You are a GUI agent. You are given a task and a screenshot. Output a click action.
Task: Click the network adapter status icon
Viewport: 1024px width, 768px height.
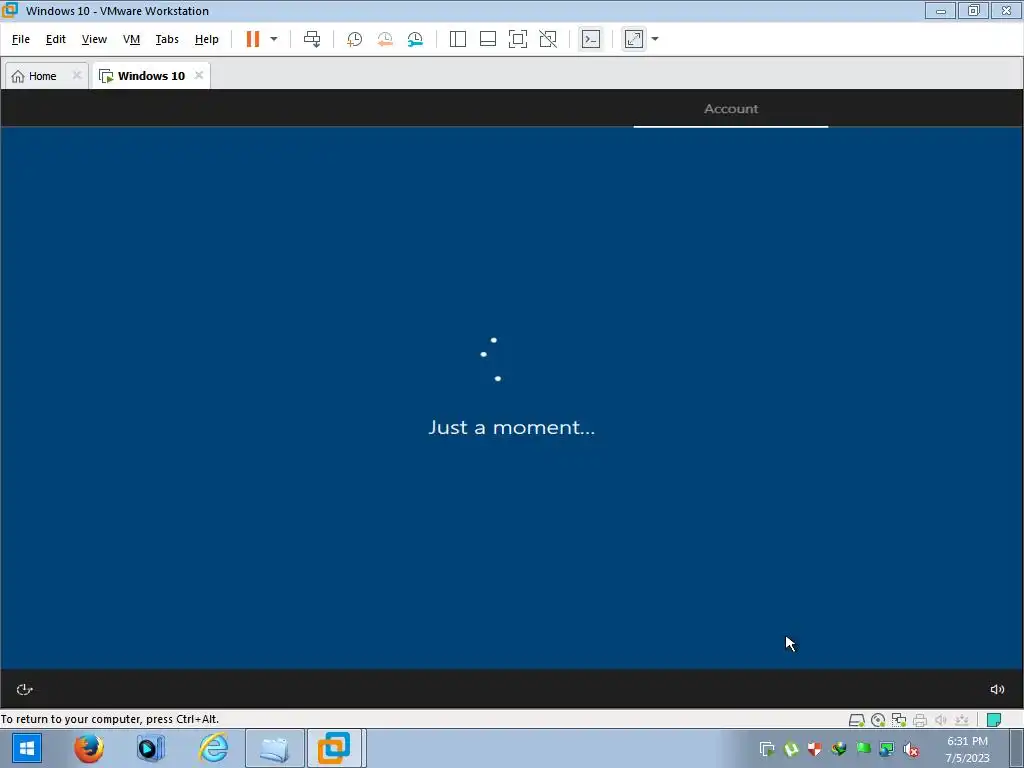[x=899, y=720]
